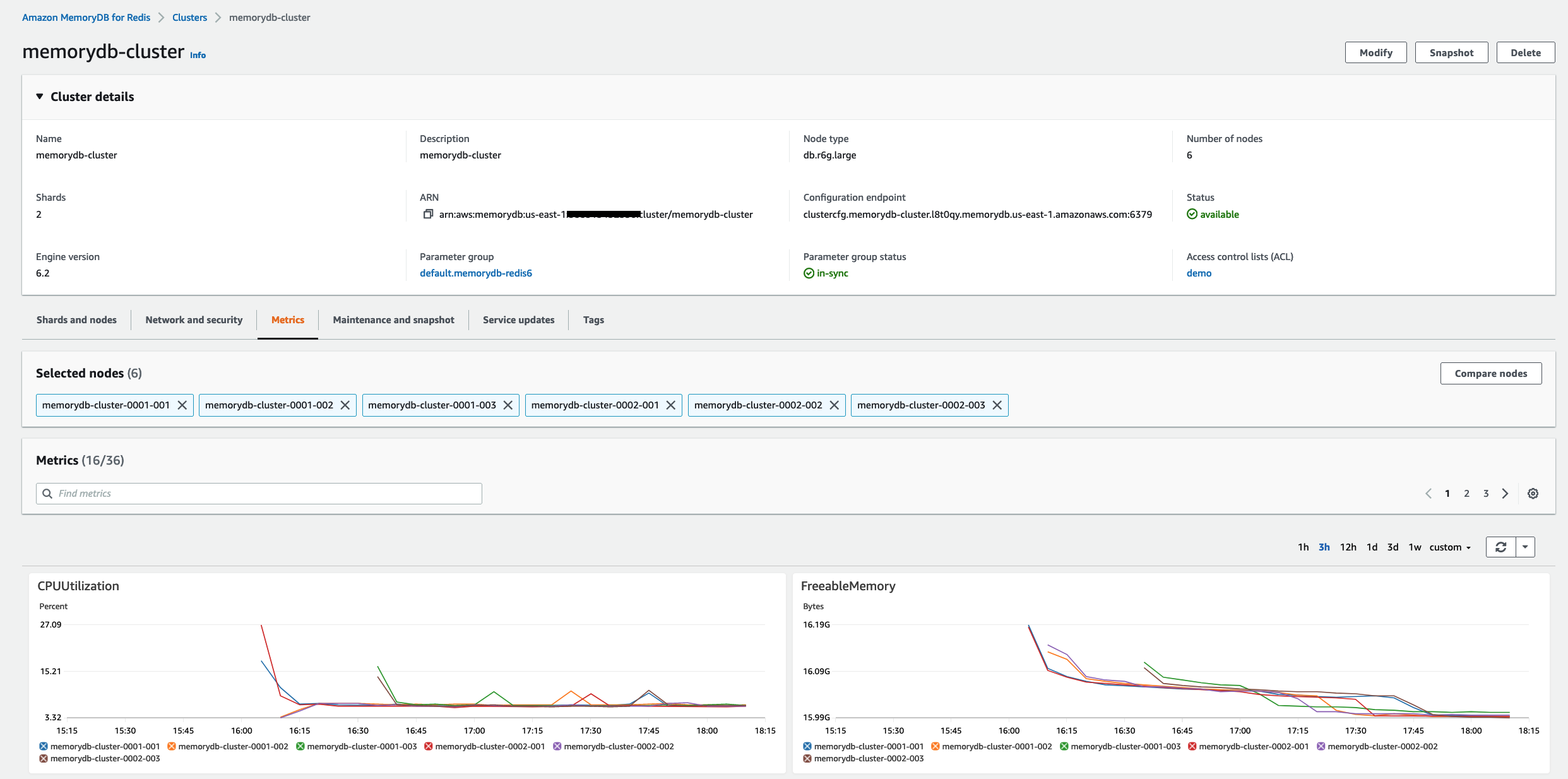The width and height of the screenshot is (1568, 779).
Task: Click the Compare nodes button
Action: (1490, 374)
